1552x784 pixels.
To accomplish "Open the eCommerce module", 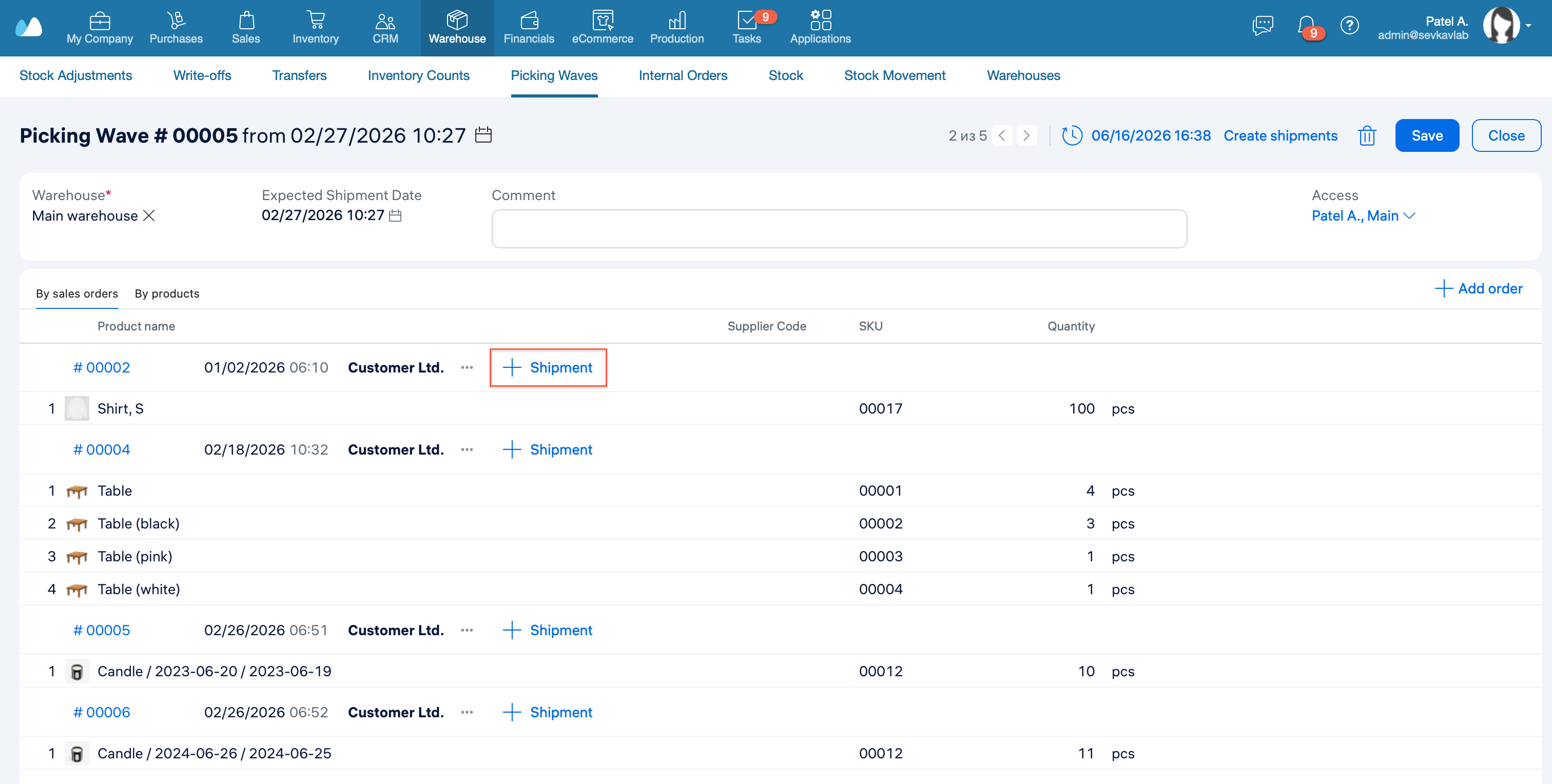I will click(603, 28).
